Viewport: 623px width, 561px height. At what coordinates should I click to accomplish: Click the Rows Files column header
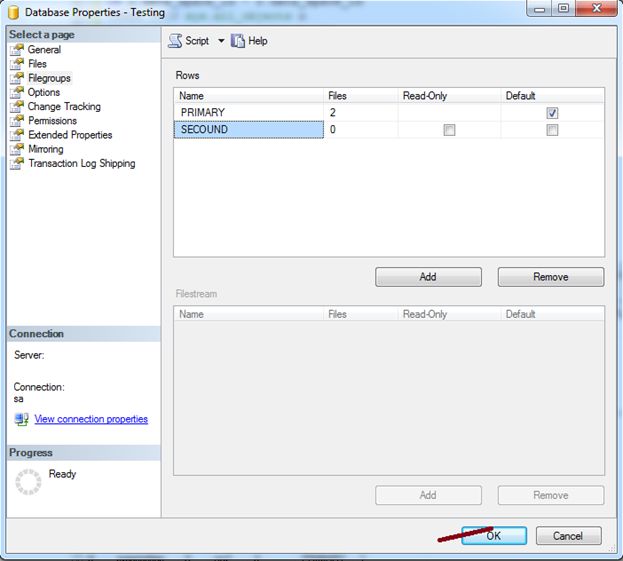[361, 96]
